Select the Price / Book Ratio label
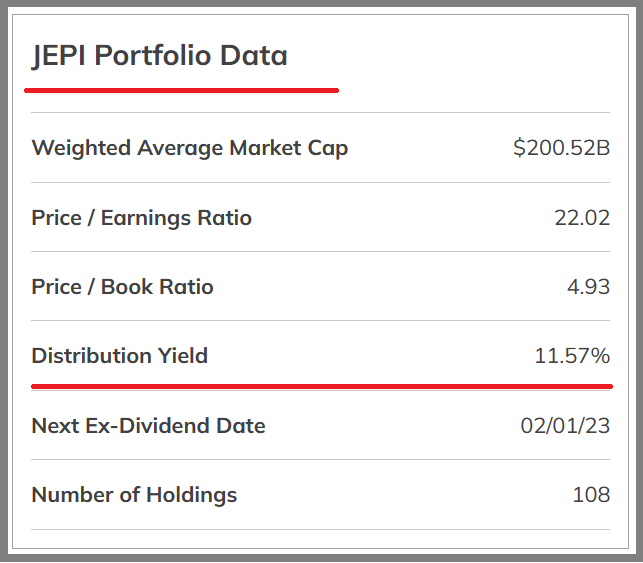Screen dimensions: 643x563 pyautogui.click(x=123, y=287)
